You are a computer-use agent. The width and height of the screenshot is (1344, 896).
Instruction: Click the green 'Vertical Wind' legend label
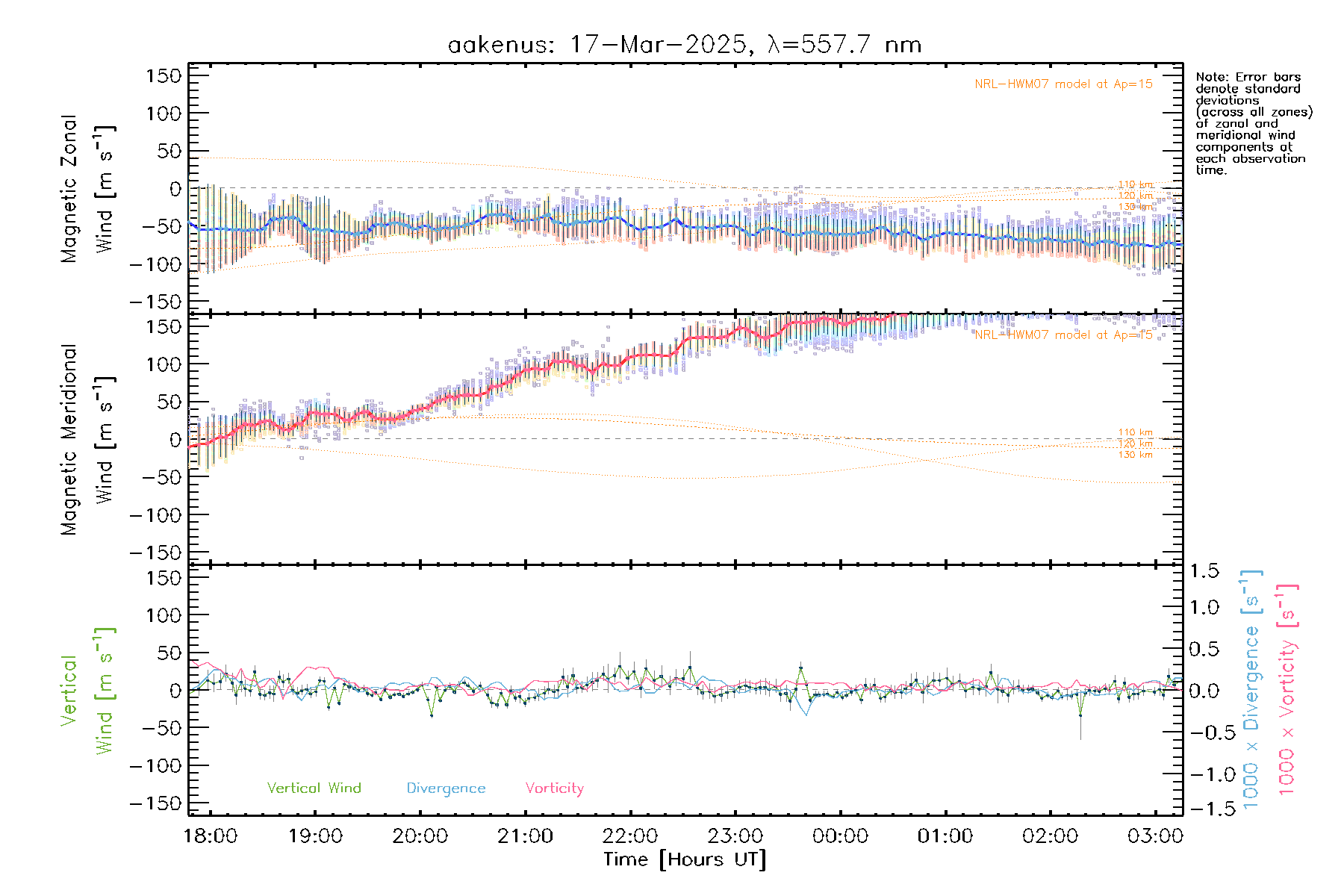(x=314, y=788)
